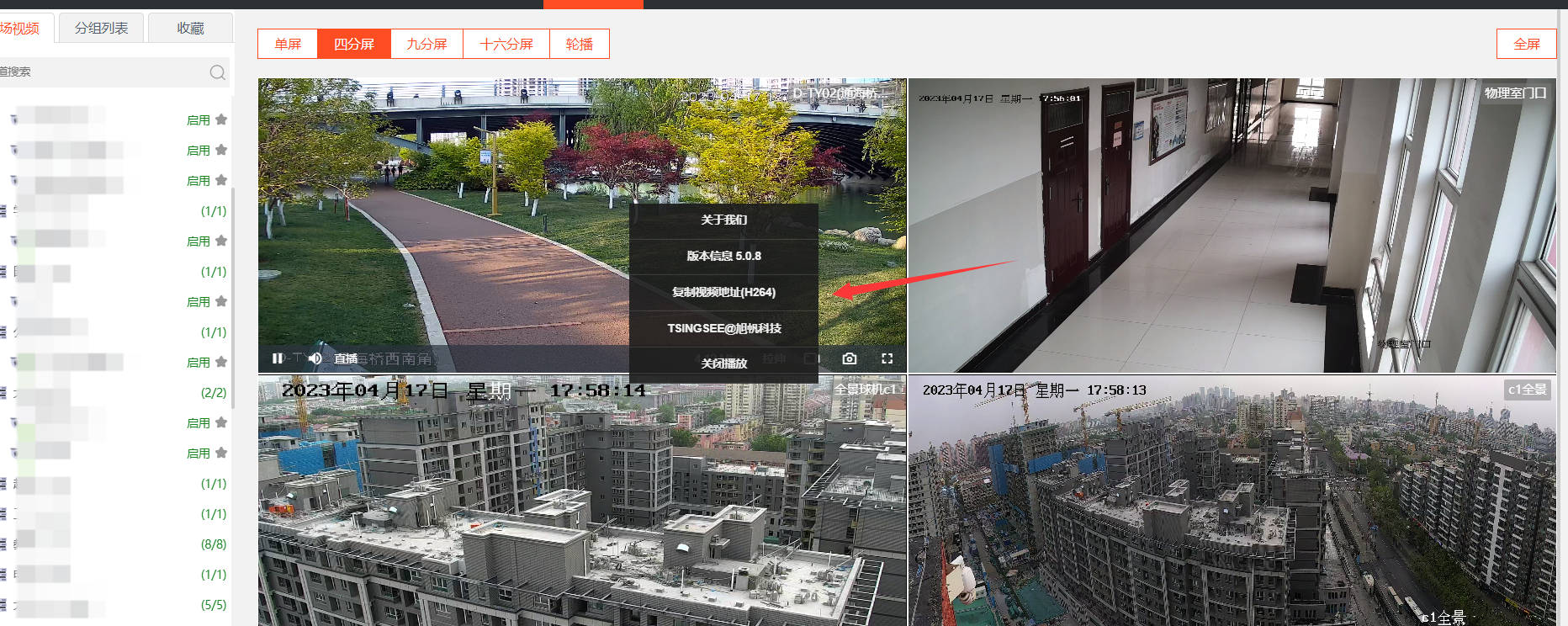Screen dimensions: 1568x626
Task: Click the search magnifier icon
Action: pos(217,72)
